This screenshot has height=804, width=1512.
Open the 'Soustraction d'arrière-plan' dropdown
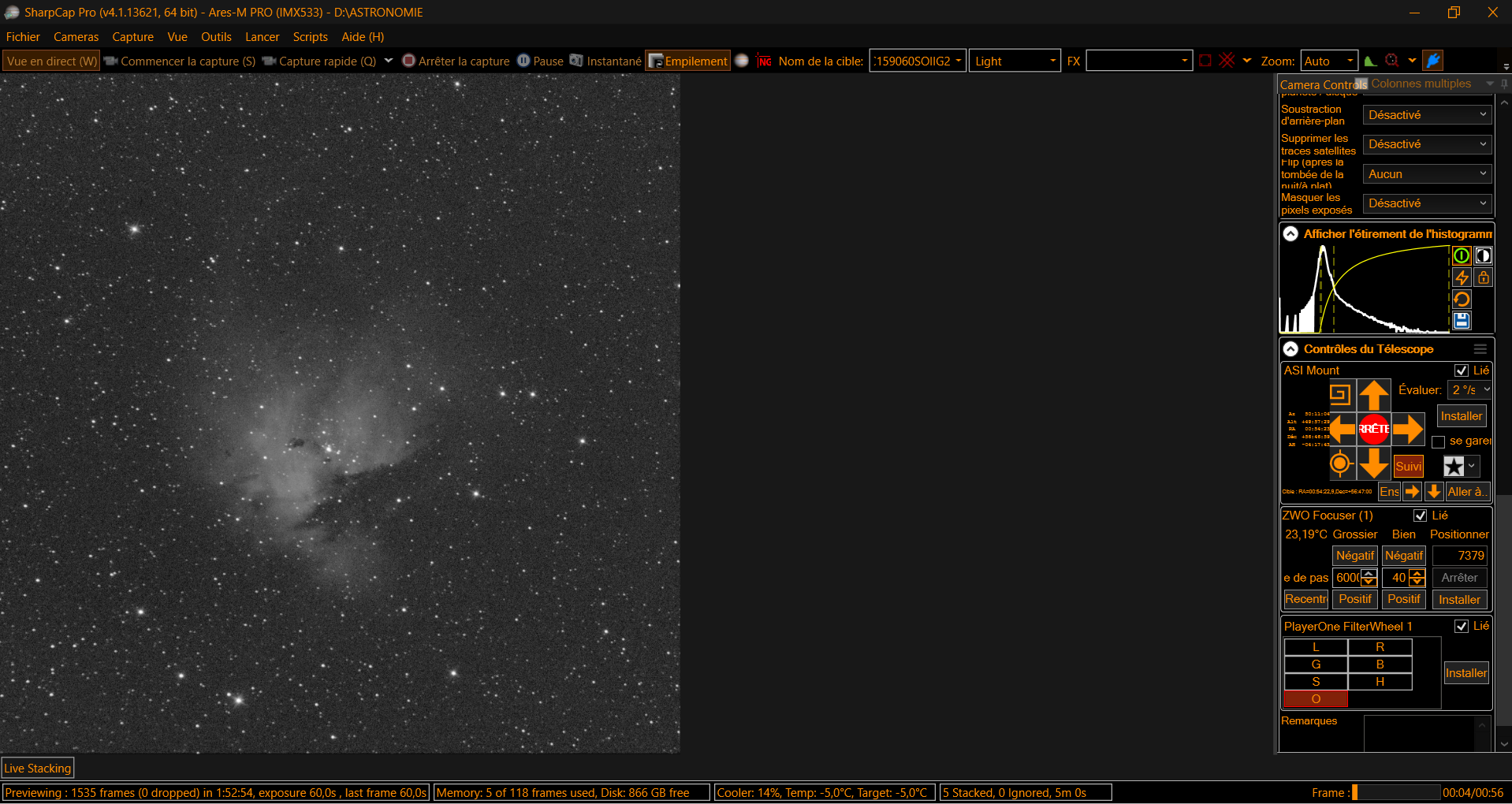click(1428, 115)
